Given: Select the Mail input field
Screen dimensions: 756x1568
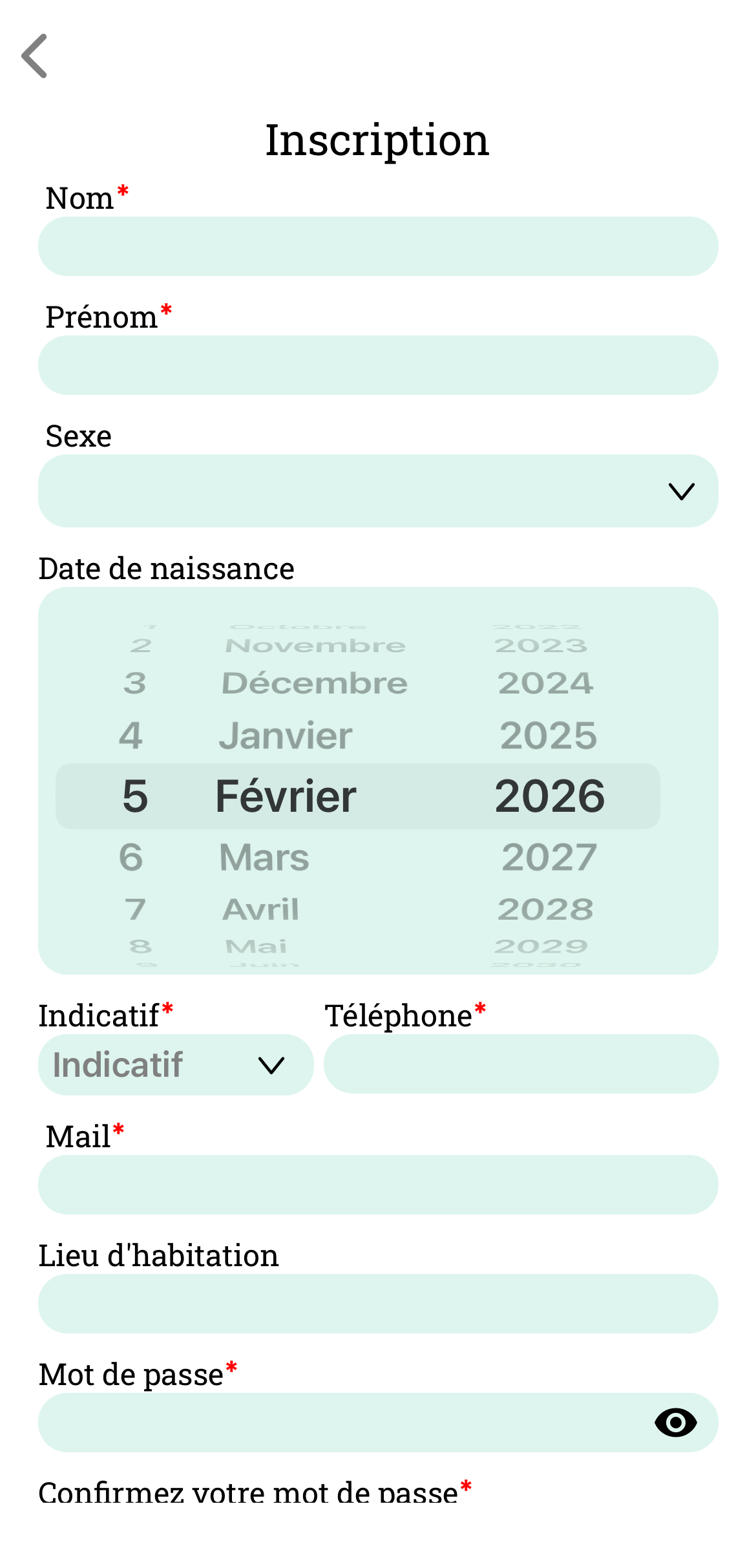Looking at the screenshot, I should click(x=378, y=1185).
